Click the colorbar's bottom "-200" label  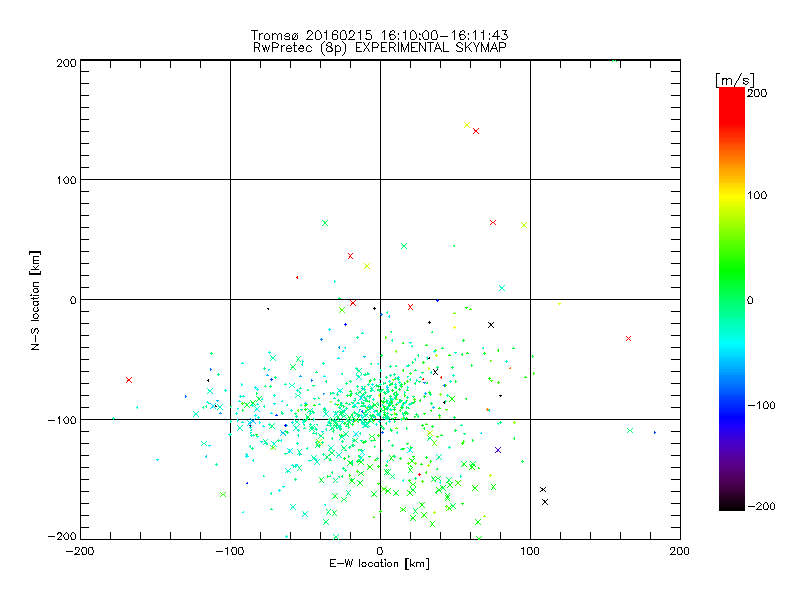pyautogui.click(x=761, y=506)
